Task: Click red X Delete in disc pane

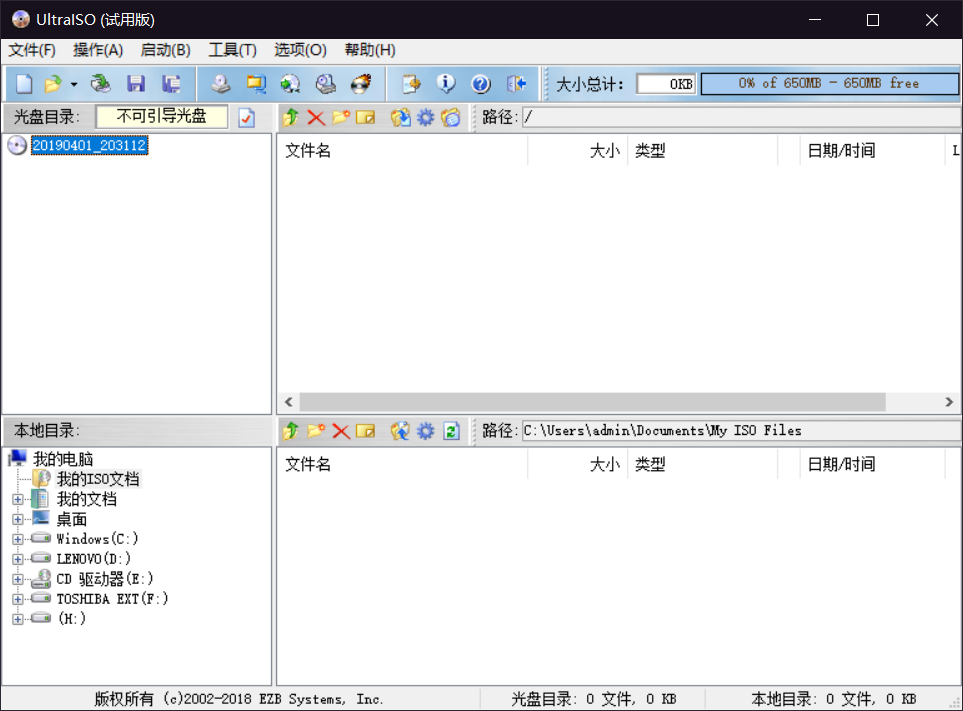Action: point(316,117)
